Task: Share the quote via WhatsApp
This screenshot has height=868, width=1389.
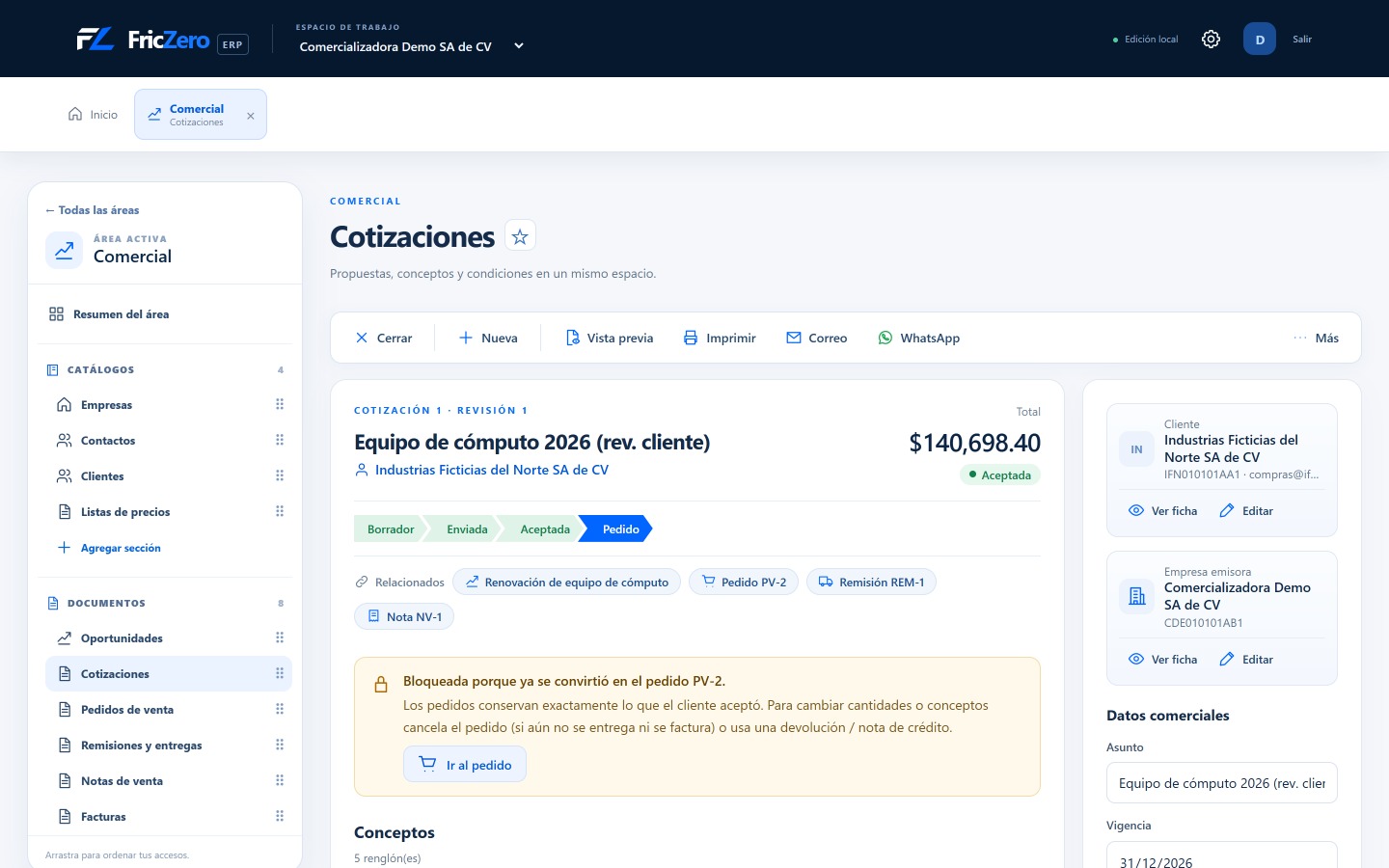Action: 919,339
